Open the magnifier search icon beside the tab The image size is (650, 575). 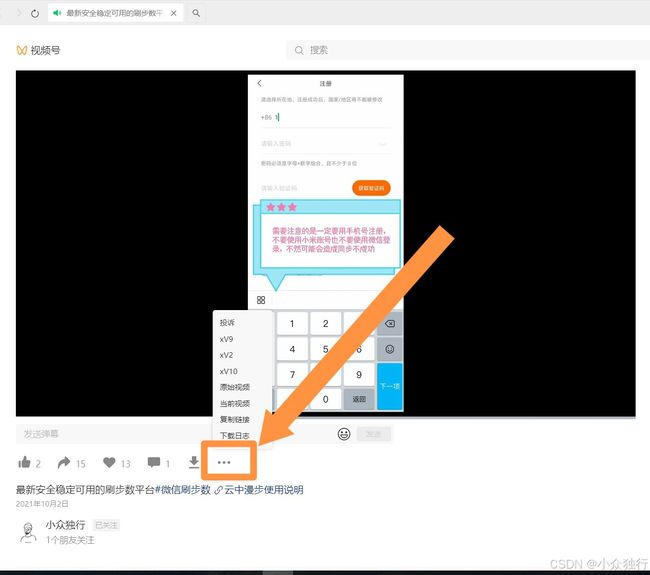(196, 13)
